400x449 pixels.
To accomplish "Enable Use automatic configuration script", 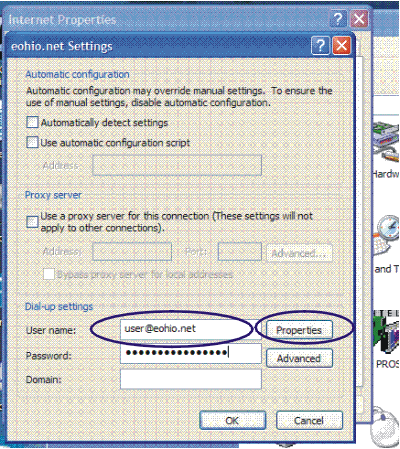I will tap(32, 142).
